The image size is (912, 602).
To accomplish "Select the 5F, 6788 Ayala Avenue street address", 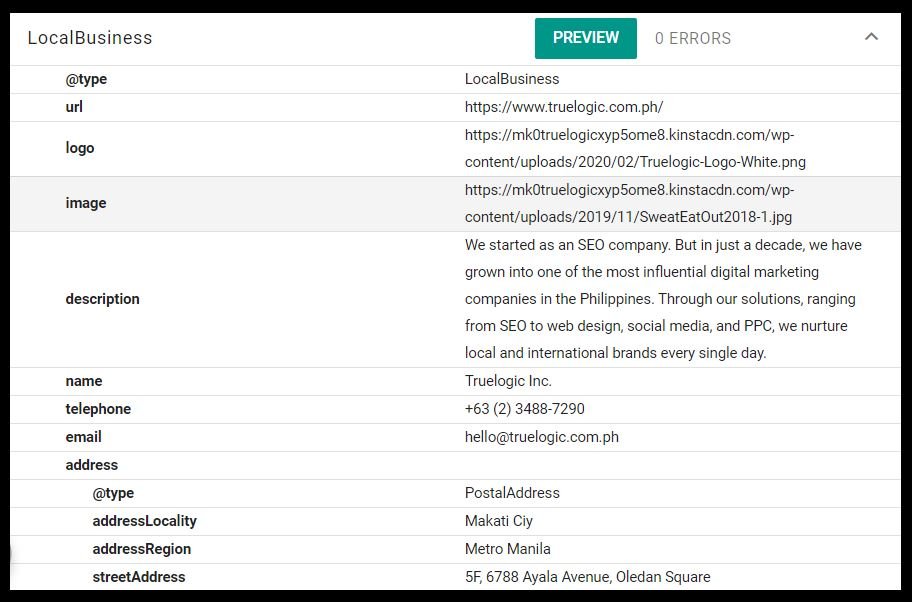I will point(587,577).
